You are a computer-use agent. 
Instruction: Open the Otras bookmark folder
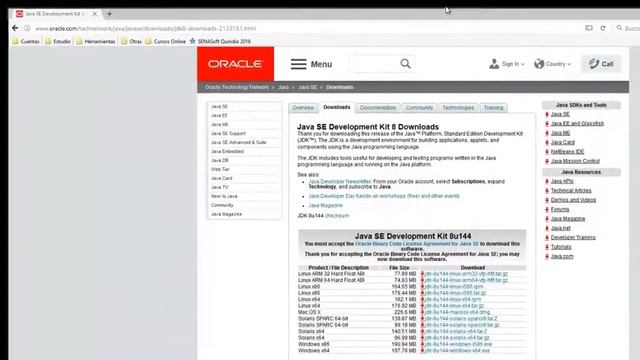tap(131, 41)
